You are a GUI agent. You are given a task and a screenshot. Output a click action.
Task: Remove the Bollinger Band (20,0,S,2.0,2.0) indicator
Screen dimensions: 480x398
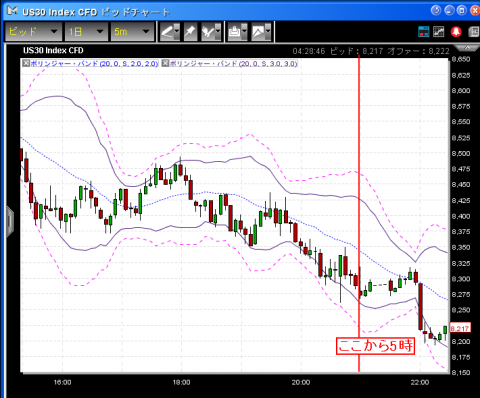click(x=26, y=63)
